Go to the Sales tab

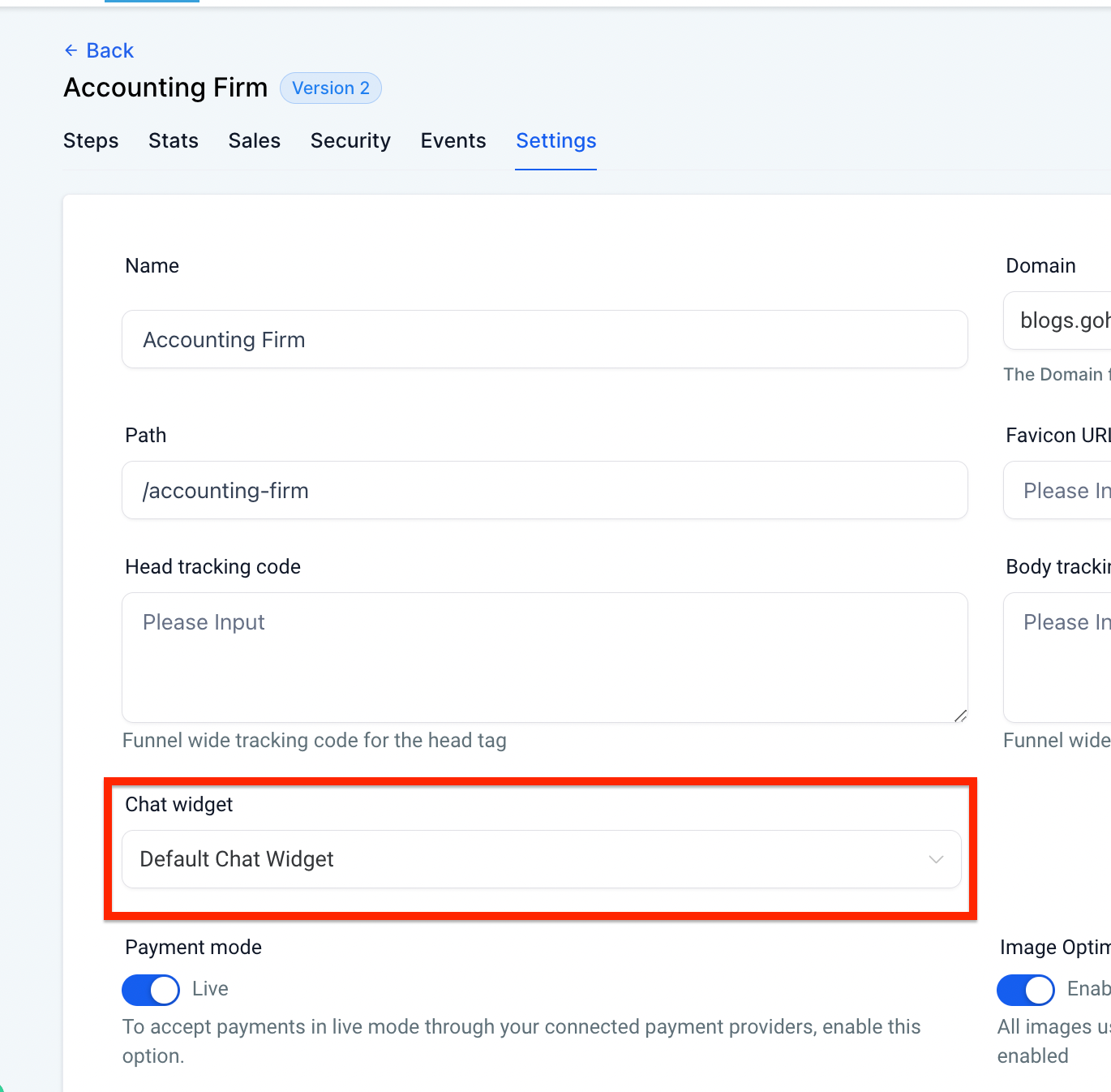pyautogui.click(x=255, y=140)
